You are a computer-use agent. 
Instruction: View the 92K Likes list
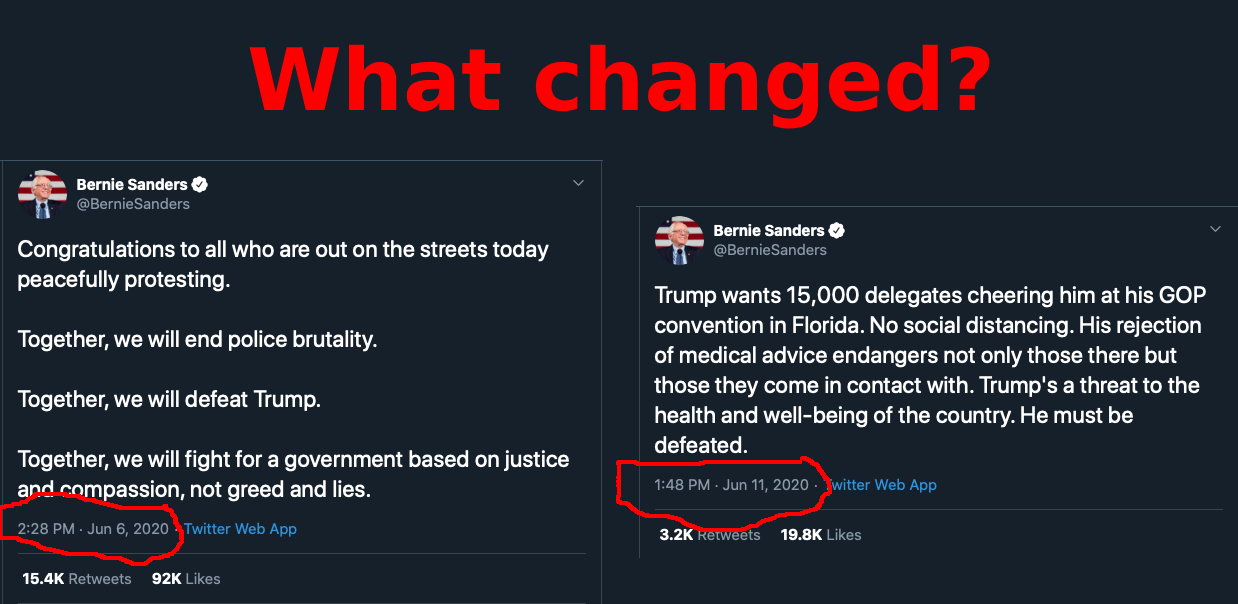point(186,579)
